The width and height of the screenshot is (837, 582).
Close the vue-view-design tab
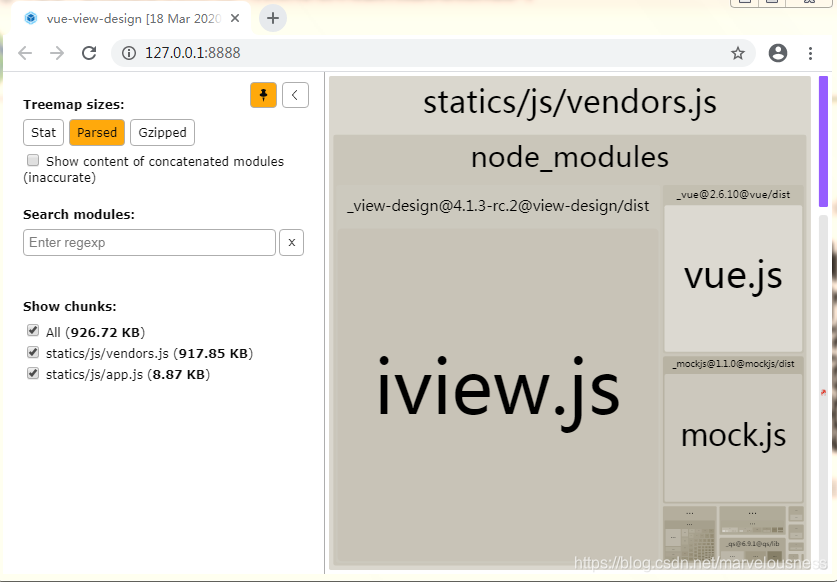(235, 18)
